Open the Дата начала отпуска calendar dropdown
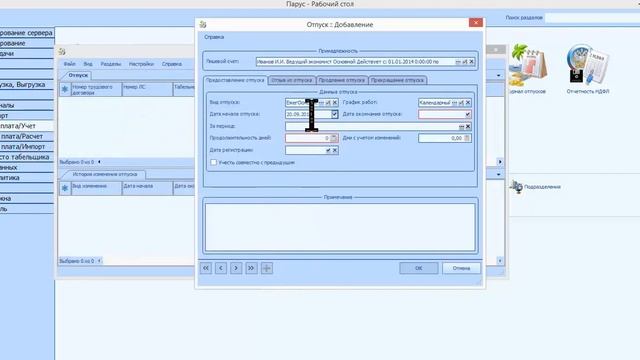 (x=335, y=114)
